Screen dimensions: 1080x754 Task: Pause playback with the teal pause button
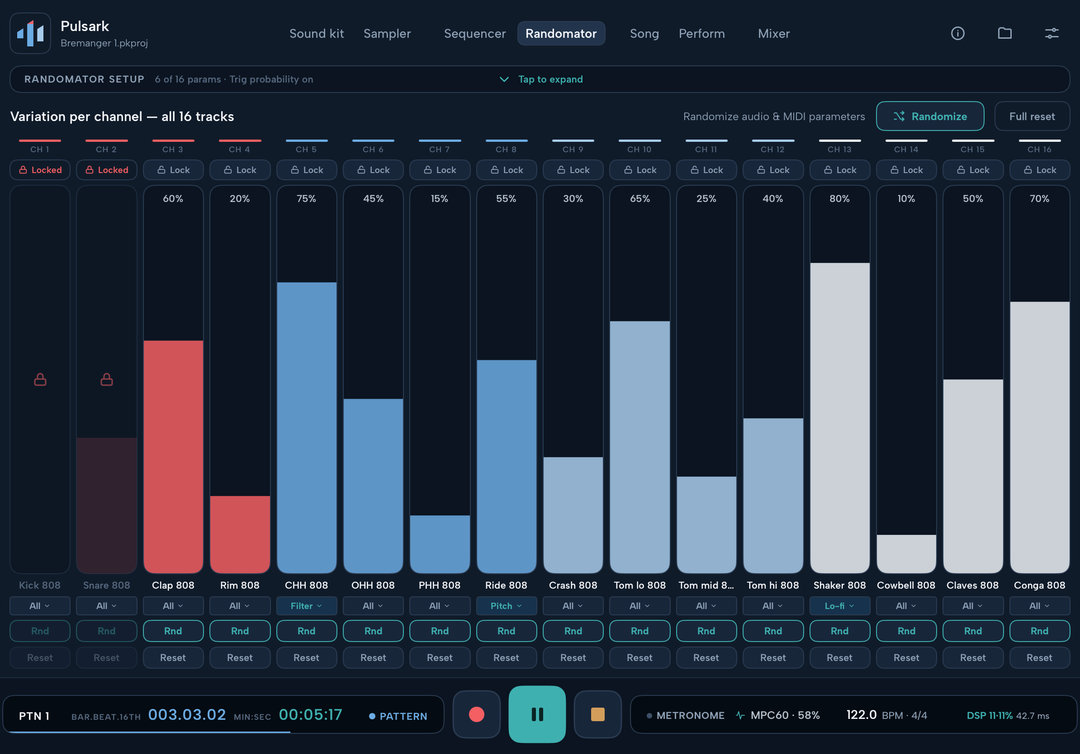[x=537, y=715]
